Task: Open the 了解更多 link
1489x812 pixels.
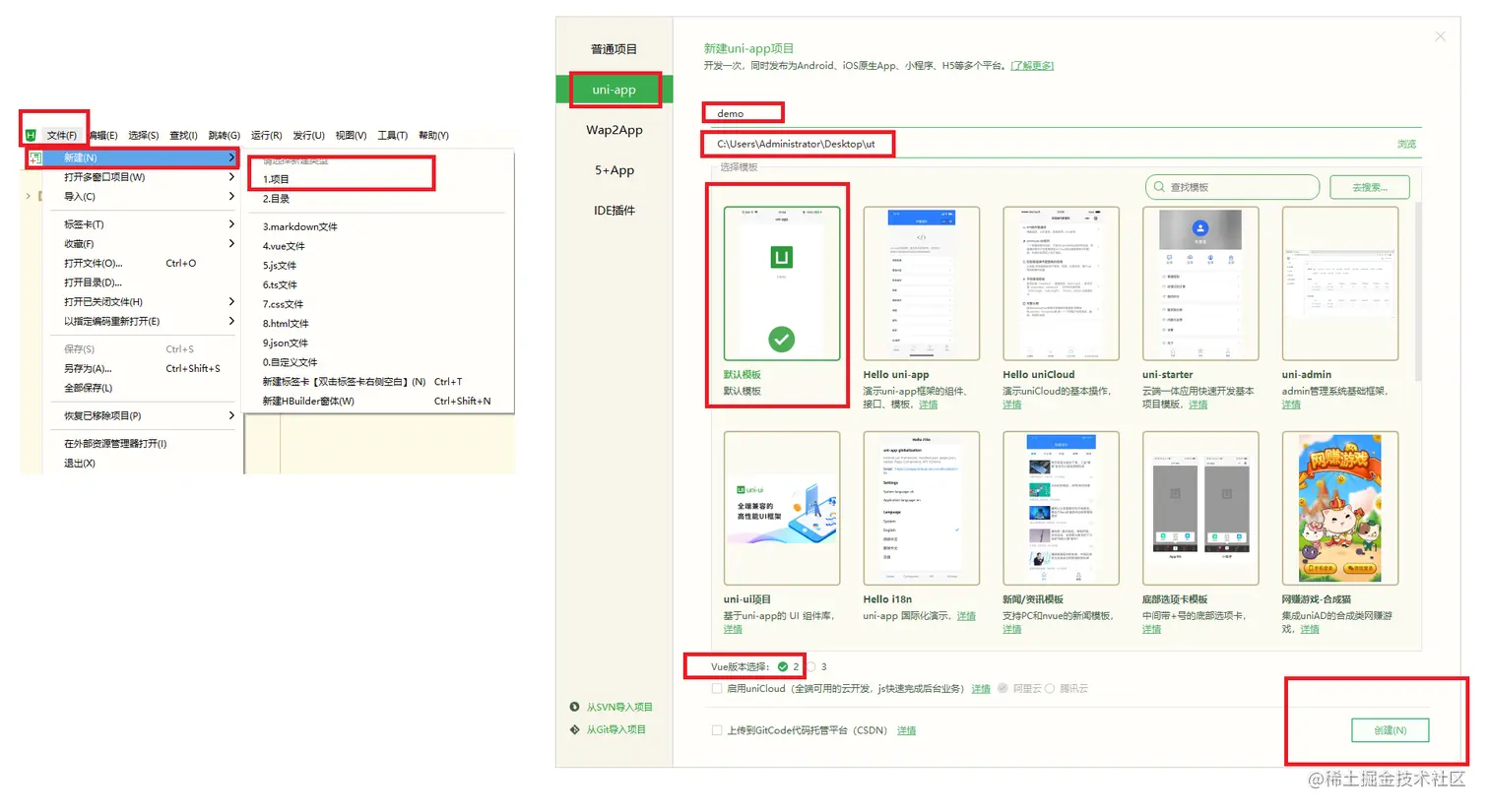Action: click(1032, 66)
